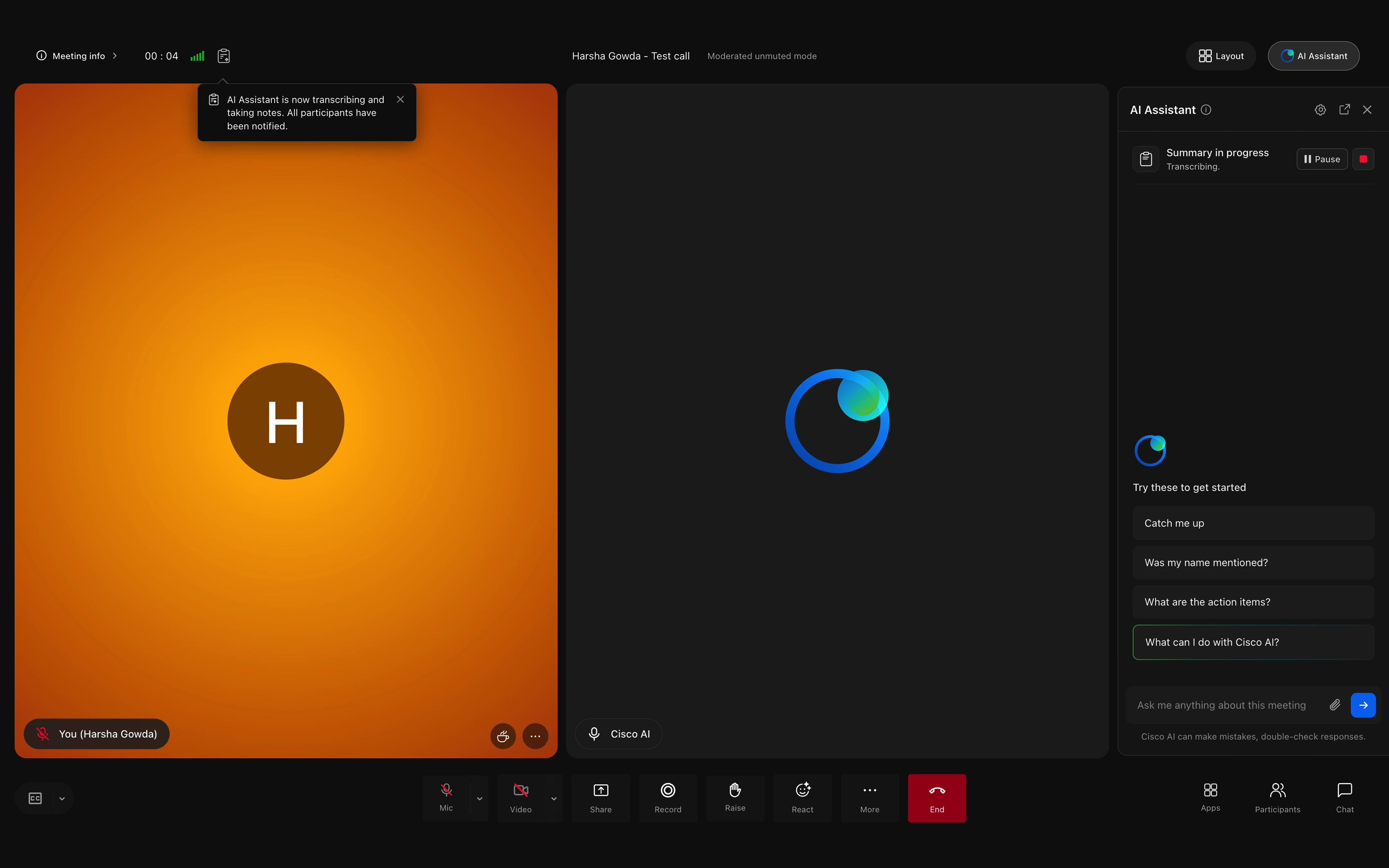The height and width of the screenshot is (868, 1389).
Task: Click the Cisco AI microphone label
Action: coord(619,734)
